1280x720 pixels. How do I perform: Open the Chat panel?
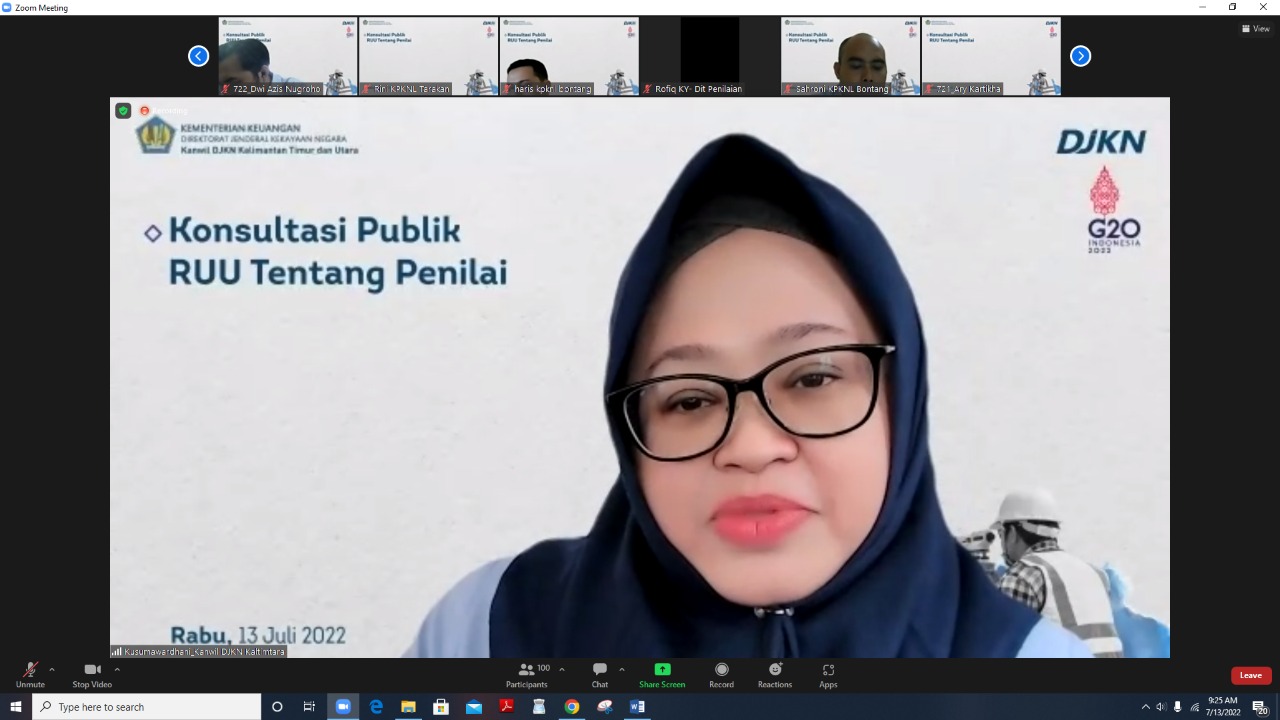[x=599, y=674]
